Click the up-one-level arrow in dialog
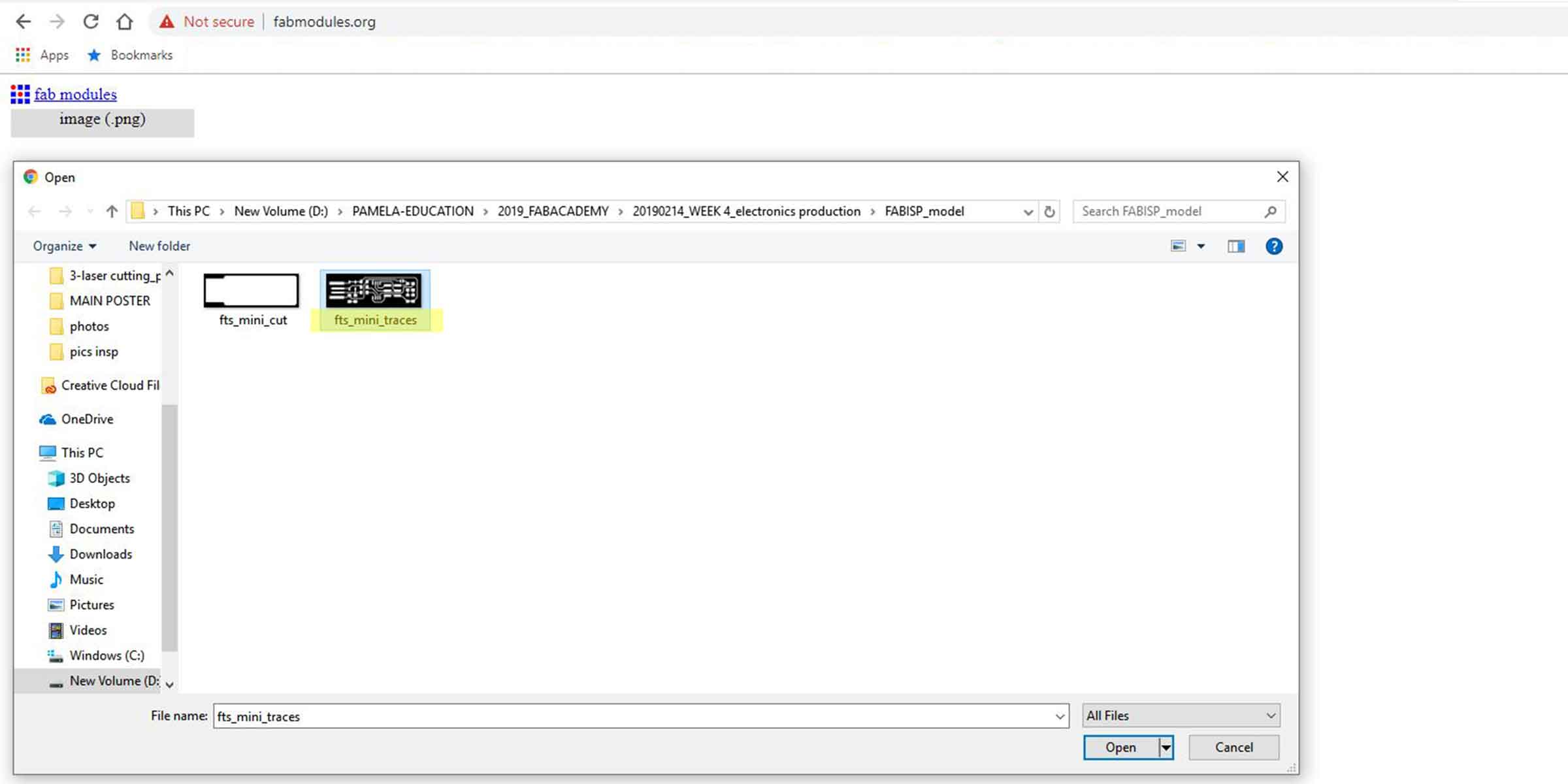 coord(112,211)
